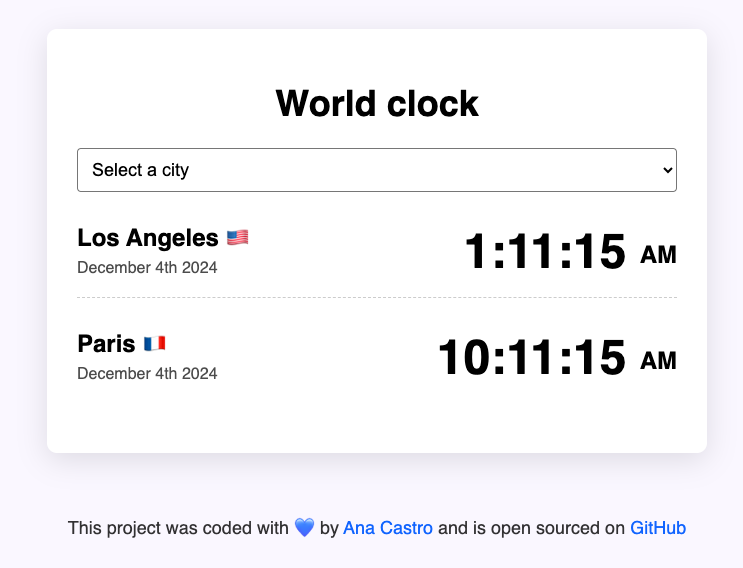Click the blue heart icon in footer

coord(305,528)
